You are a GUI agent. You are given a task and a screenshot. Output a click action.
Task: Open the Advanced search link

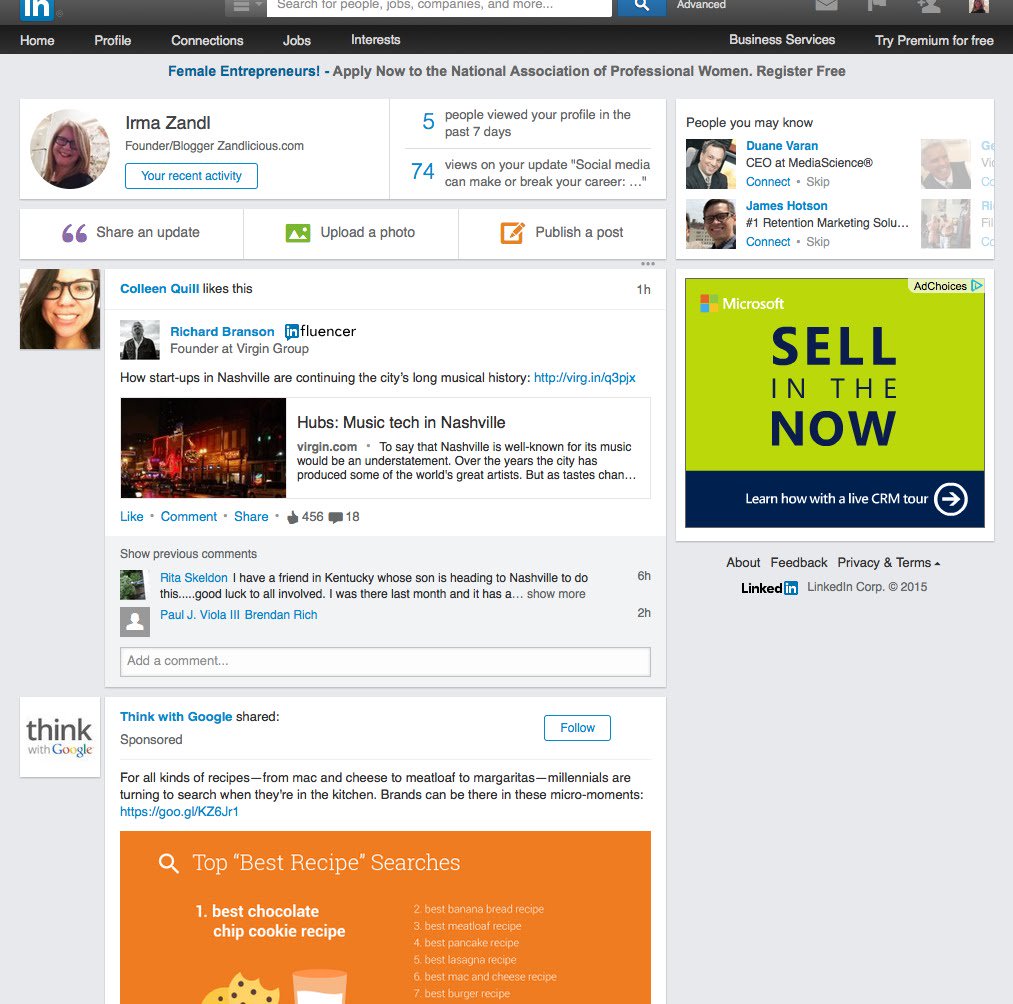tap(701, 5)
